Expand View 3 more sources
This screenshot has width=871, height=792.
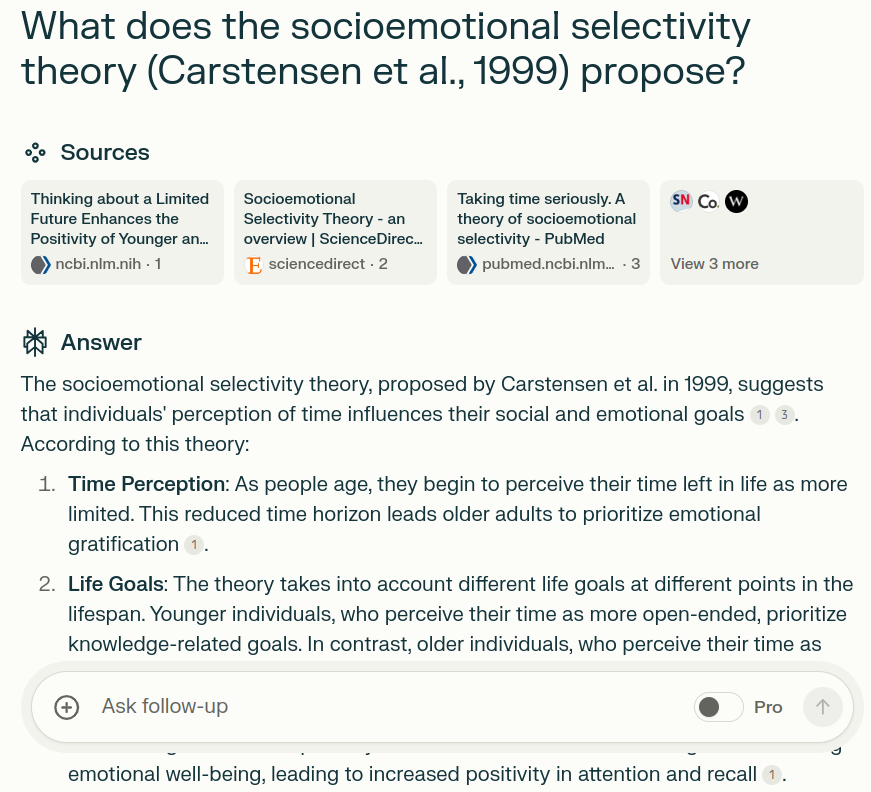[714, 264]
